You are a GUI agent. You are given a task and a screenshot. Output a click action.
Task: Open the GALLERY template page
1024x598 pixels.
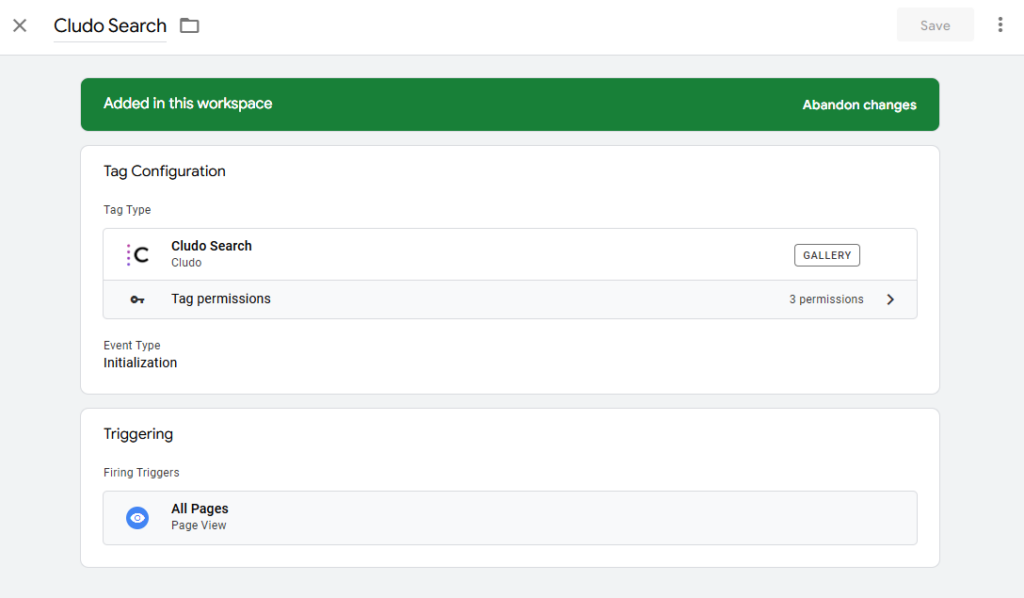tap(826, 255)
